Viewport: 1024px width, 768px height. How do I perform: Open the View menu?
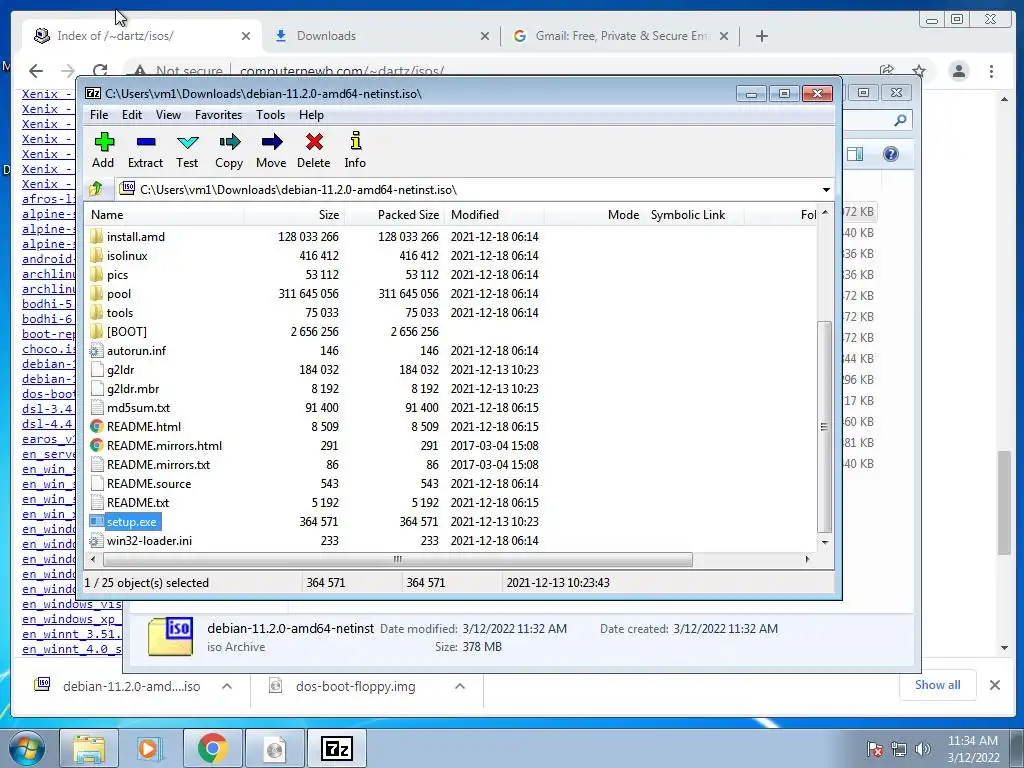168,115
